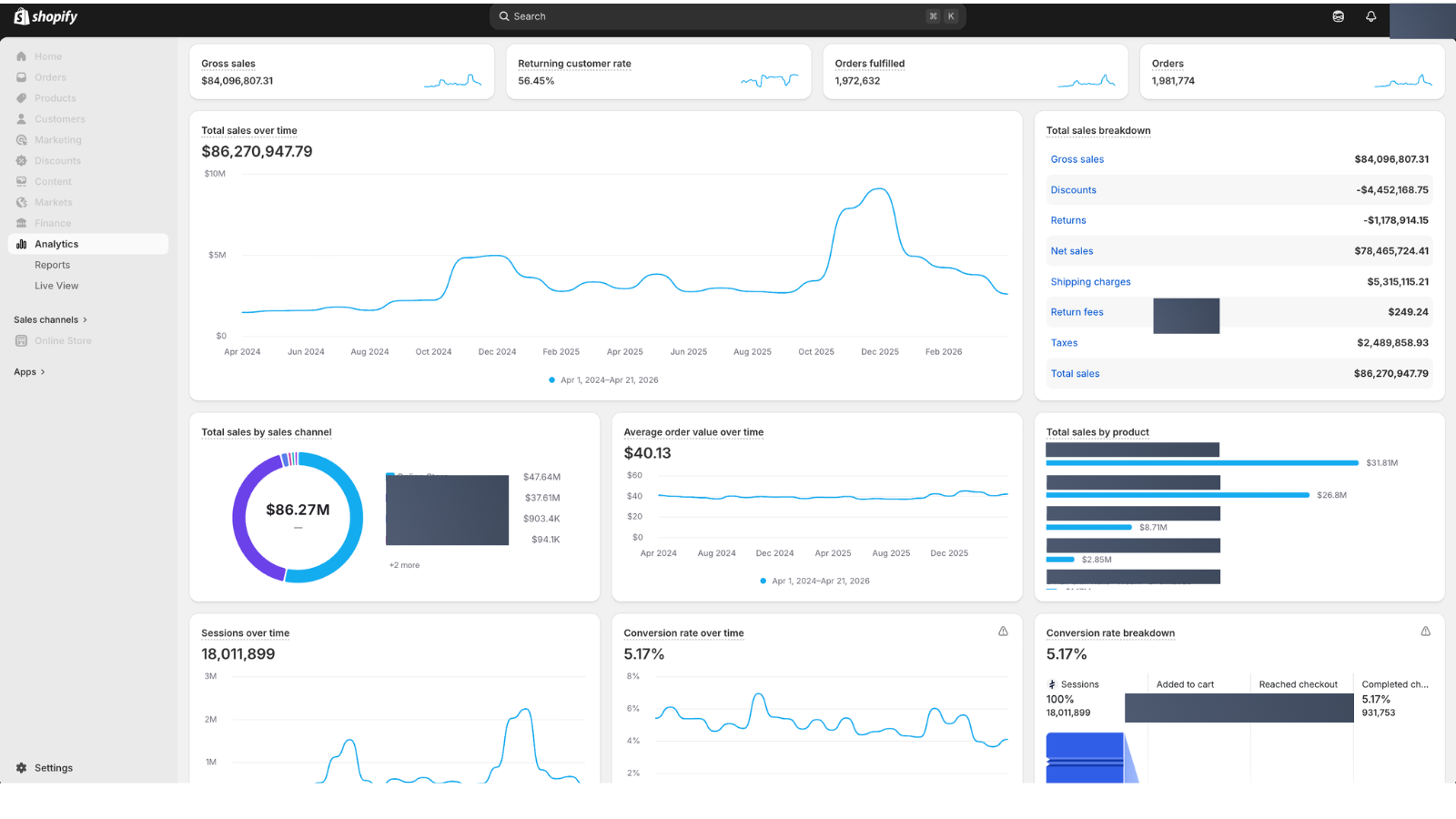Click the Home sidebar icon

[x=21, y=56]
